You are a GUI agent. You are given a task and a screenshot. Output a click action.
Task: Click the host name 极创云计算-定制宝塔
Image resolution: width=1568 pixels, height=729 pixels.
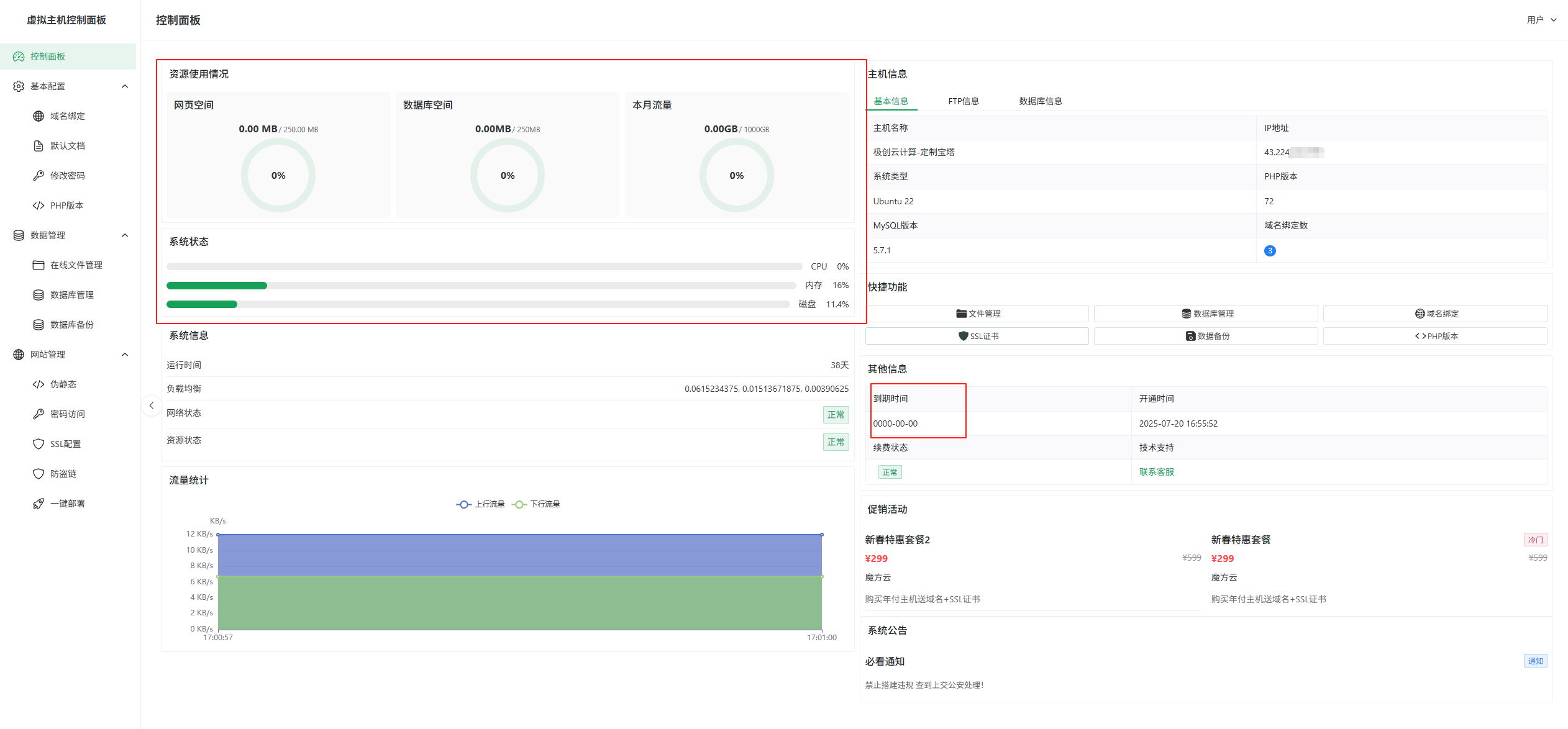point(914,152)
